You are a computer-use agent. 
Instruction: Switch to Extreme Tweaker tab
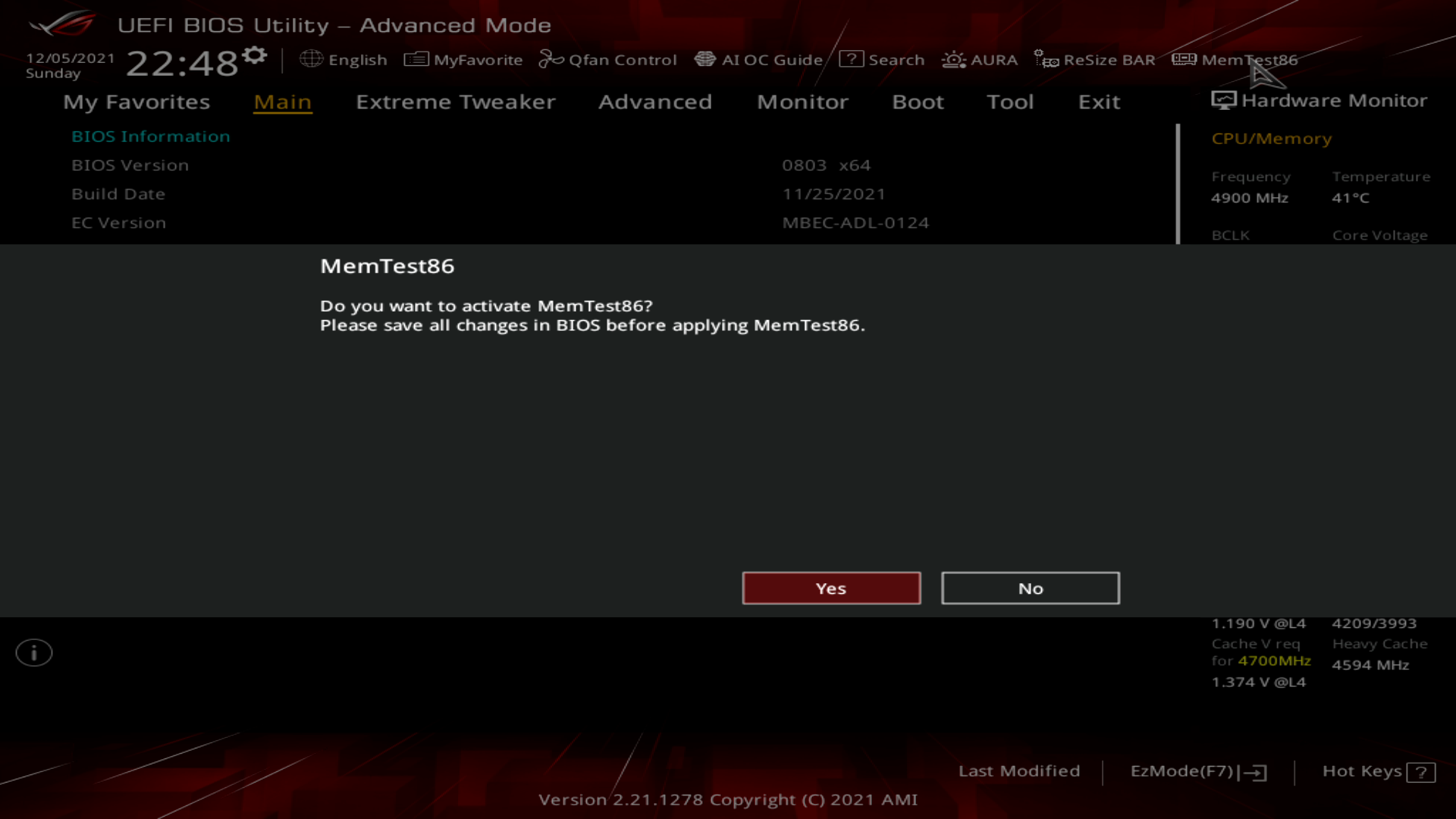[x=455, y=102]
